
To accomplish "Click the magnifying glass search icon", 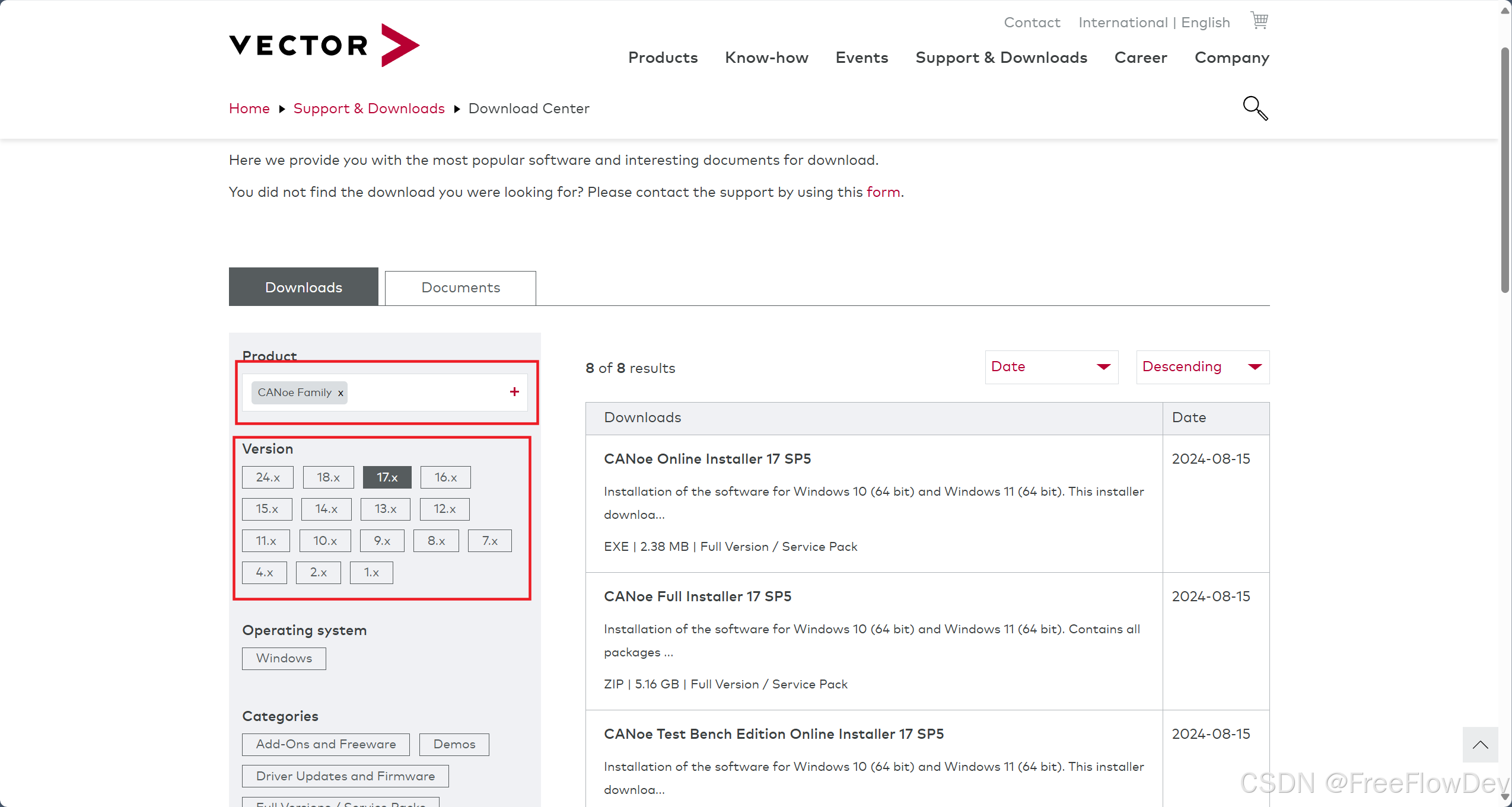I will (x=1255, y=108).
